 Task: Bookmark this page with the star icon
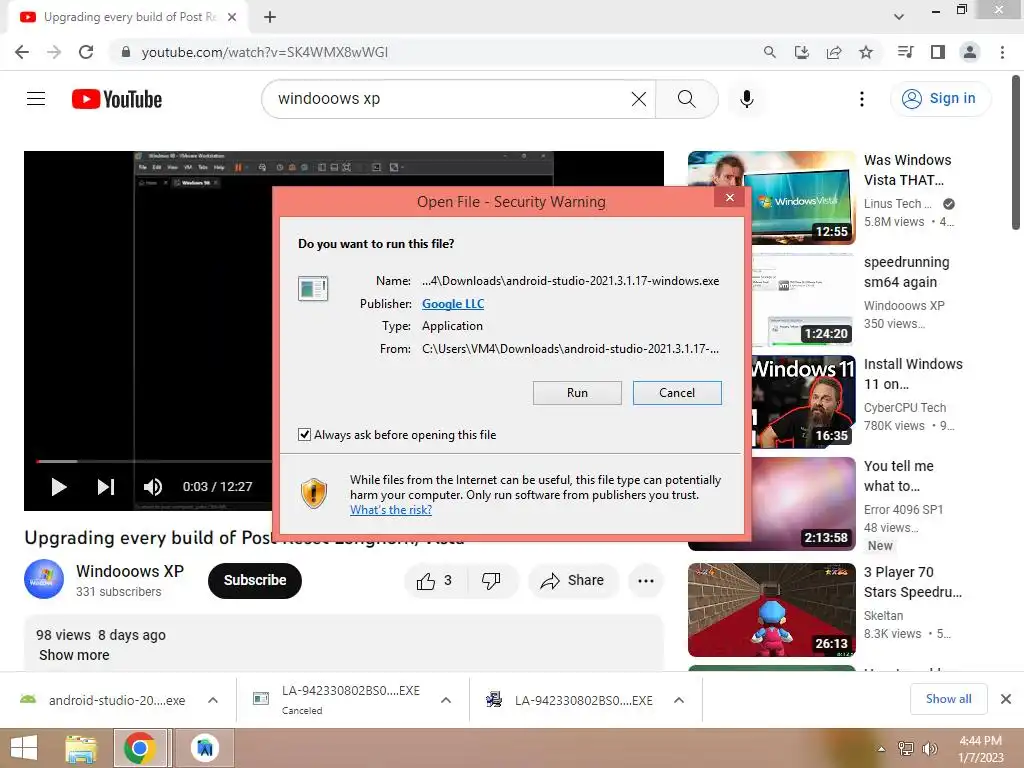point(866,52)
